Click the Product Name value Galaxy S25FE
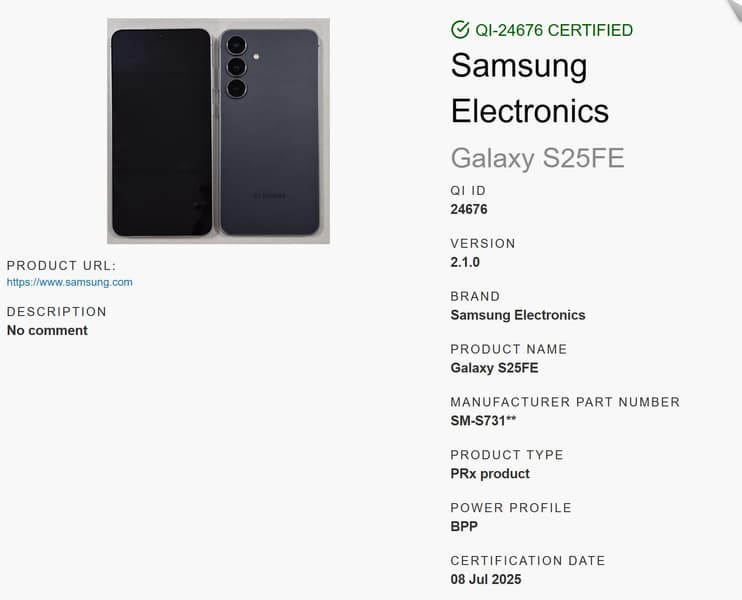 (x=494, y=368)
